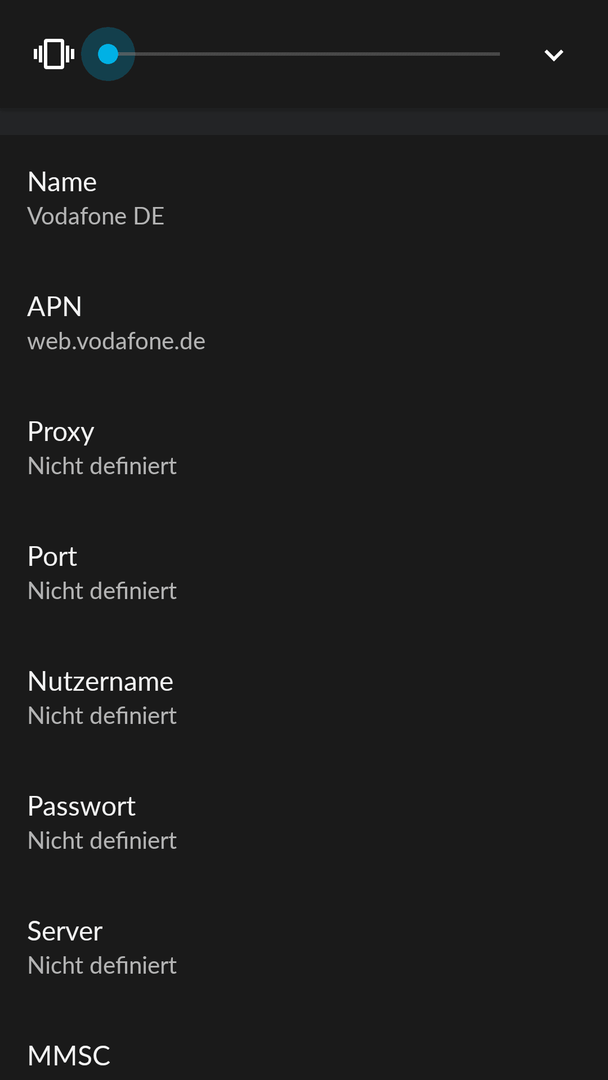The height and width of the screenshot is (1080, 608).
Task: Edit the APN field entry
Action: click(304, 322)
